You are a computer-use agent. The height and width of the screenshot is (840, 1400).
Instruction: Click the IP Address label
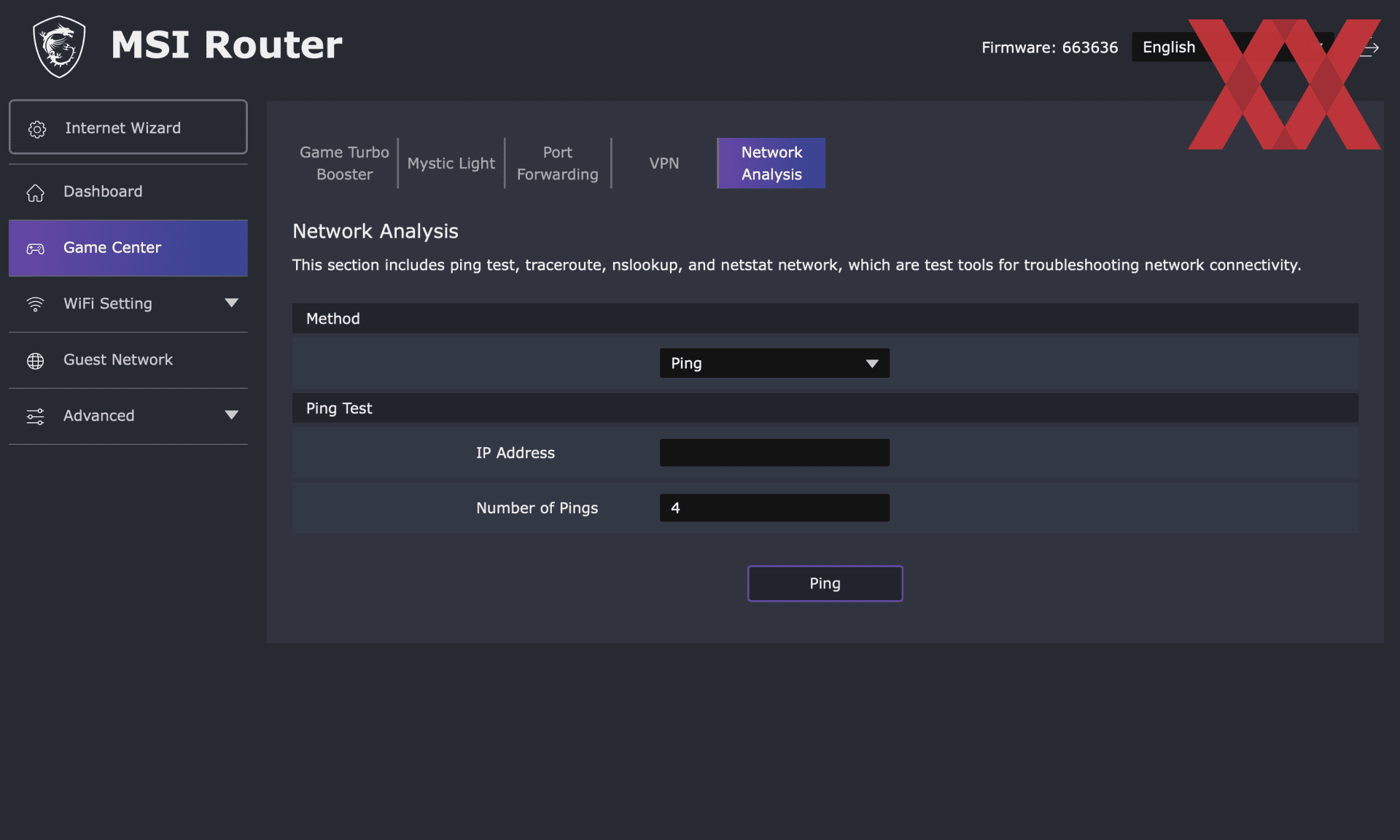516,453
